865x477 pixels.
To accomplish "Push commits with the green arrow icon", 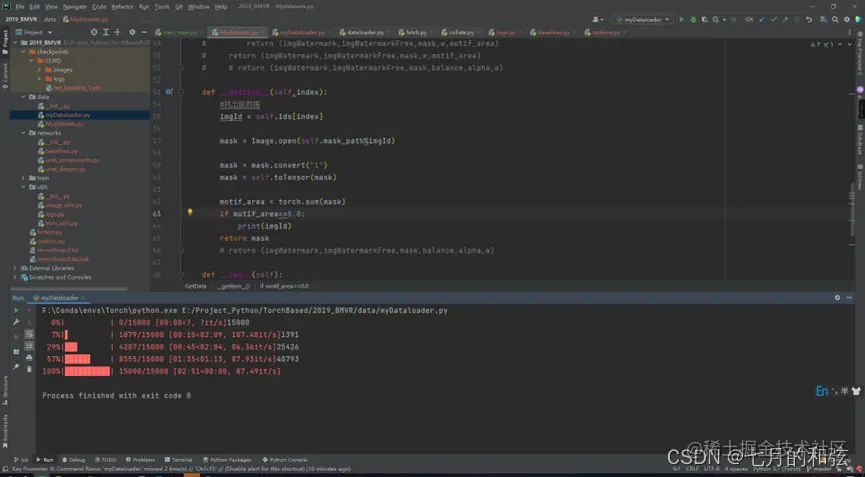I will [785, 19].
